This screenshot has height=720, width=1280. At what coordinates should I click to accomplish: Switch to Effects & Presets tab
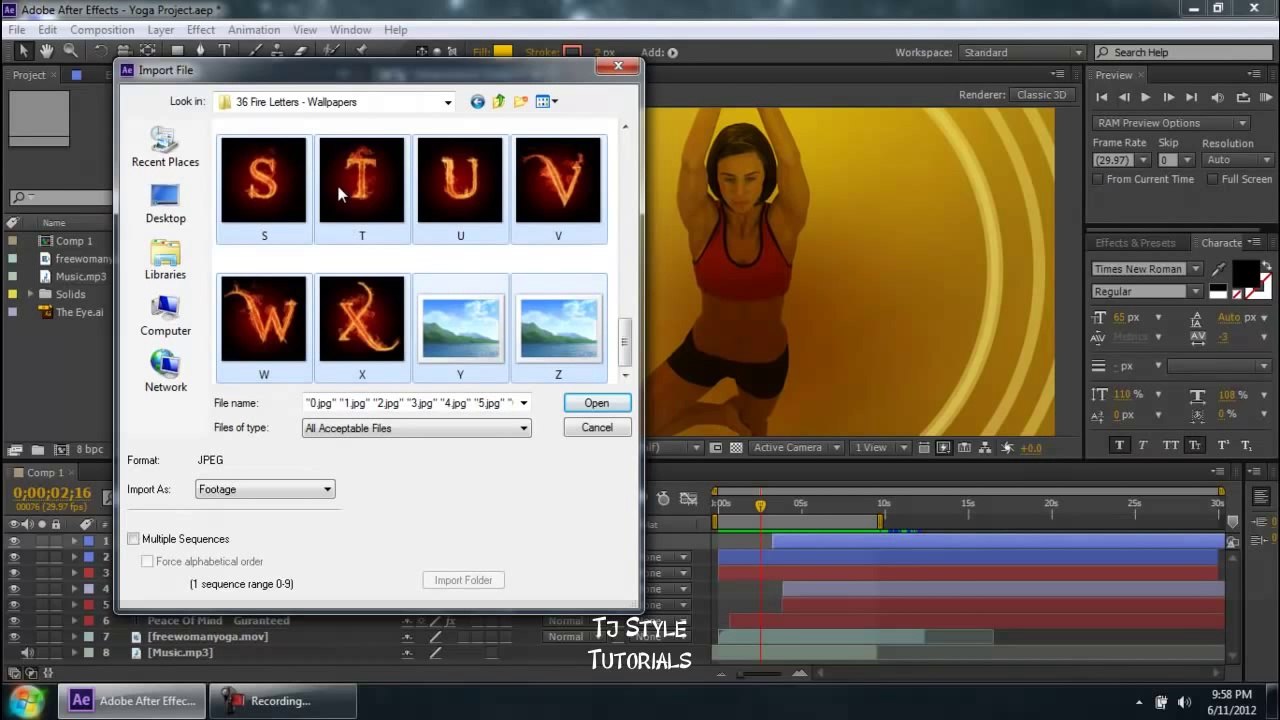click(1135, 243)
